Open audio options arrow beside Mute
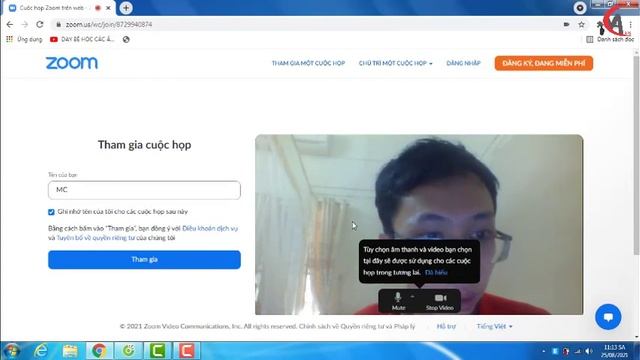The width and height of the screenshot is (640, 360). tap(413, 296)
